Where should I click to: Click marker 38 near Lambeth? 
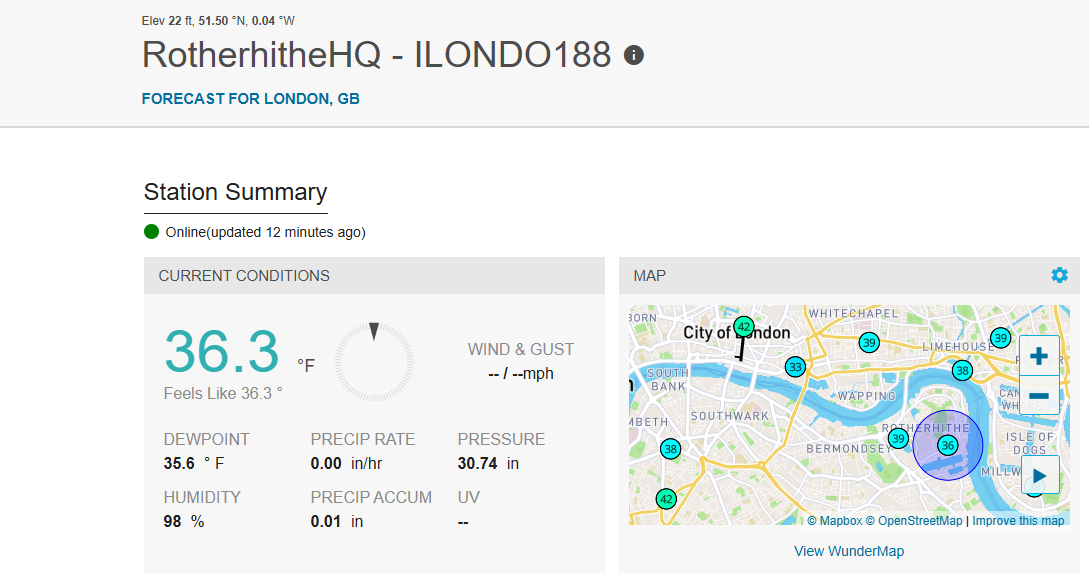[670, 449]
